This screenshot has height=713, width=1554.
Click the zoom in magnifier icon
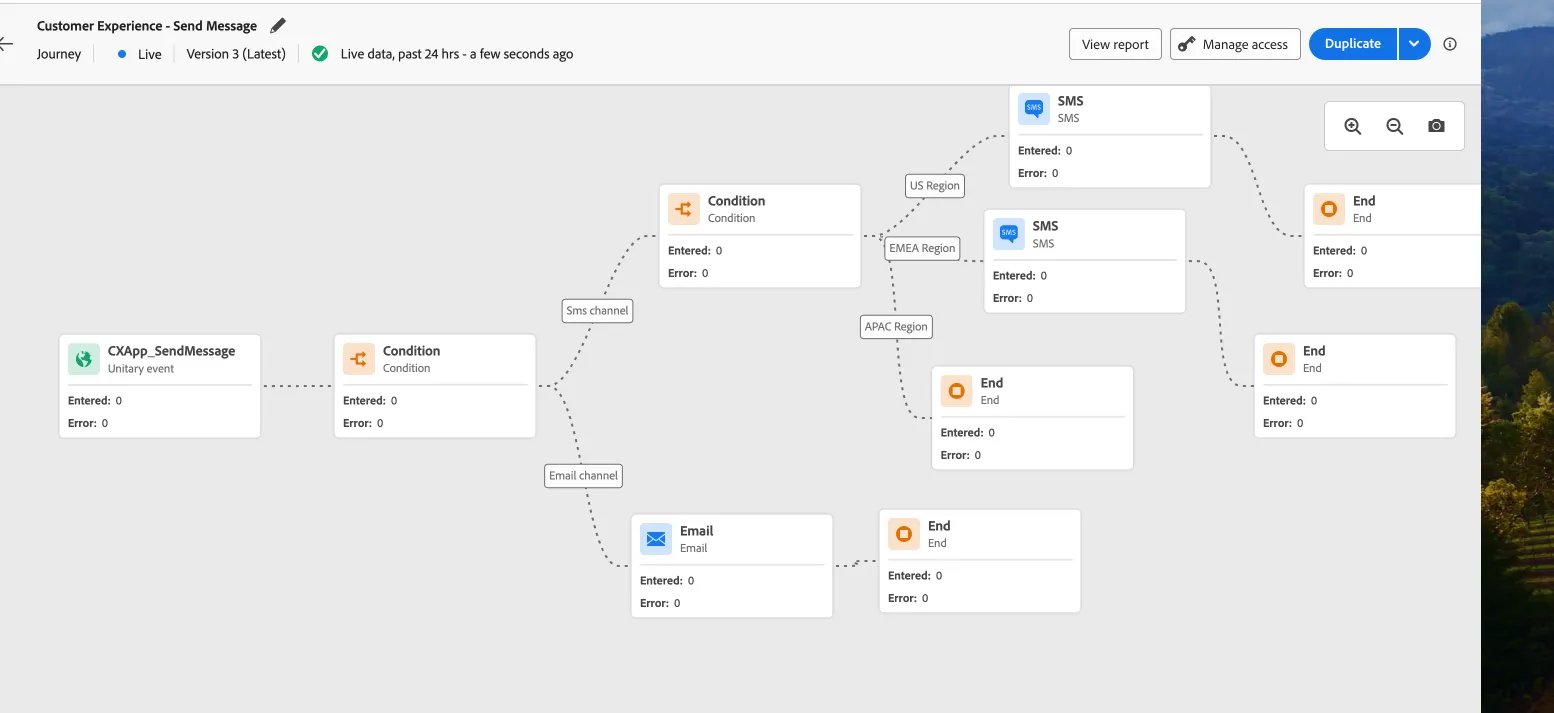pyautogui.click(x=1353, y=126)
